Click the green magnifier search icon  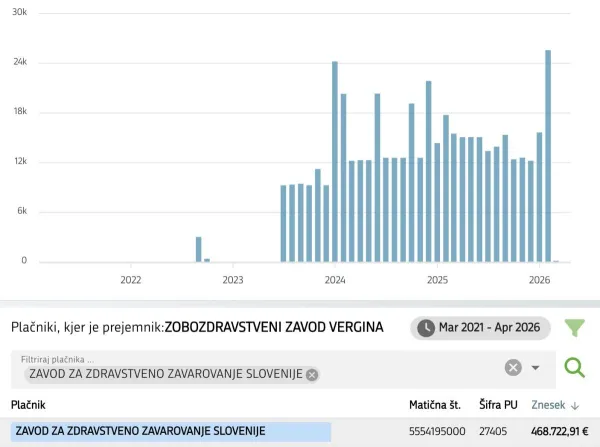pos(574,368)
